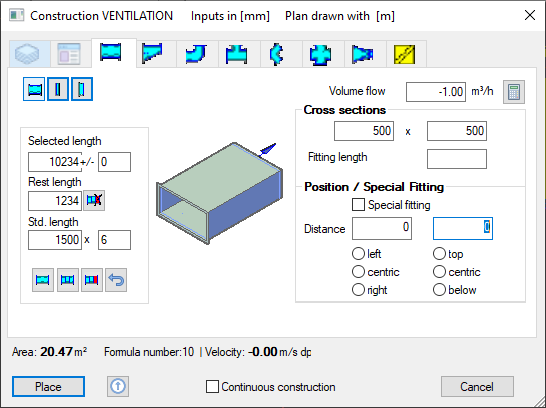Open the cross-piece duct tab
This screenshot has width=546, height=408.
click(x=320, y=54)
